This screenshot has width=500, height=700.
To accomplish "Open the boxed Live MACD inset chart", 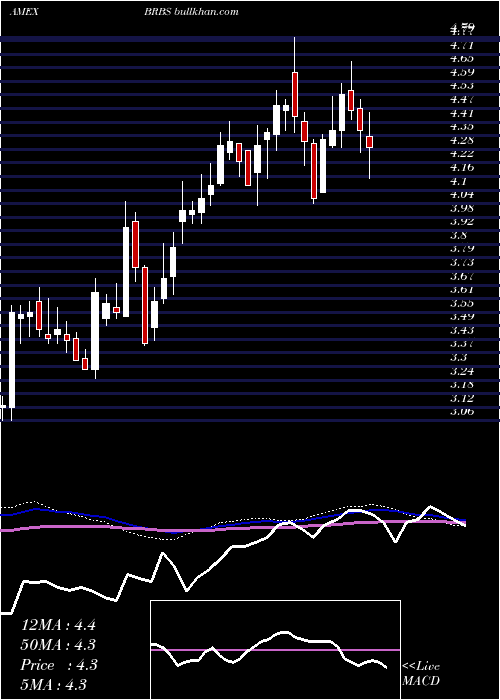I will (275, 650).
